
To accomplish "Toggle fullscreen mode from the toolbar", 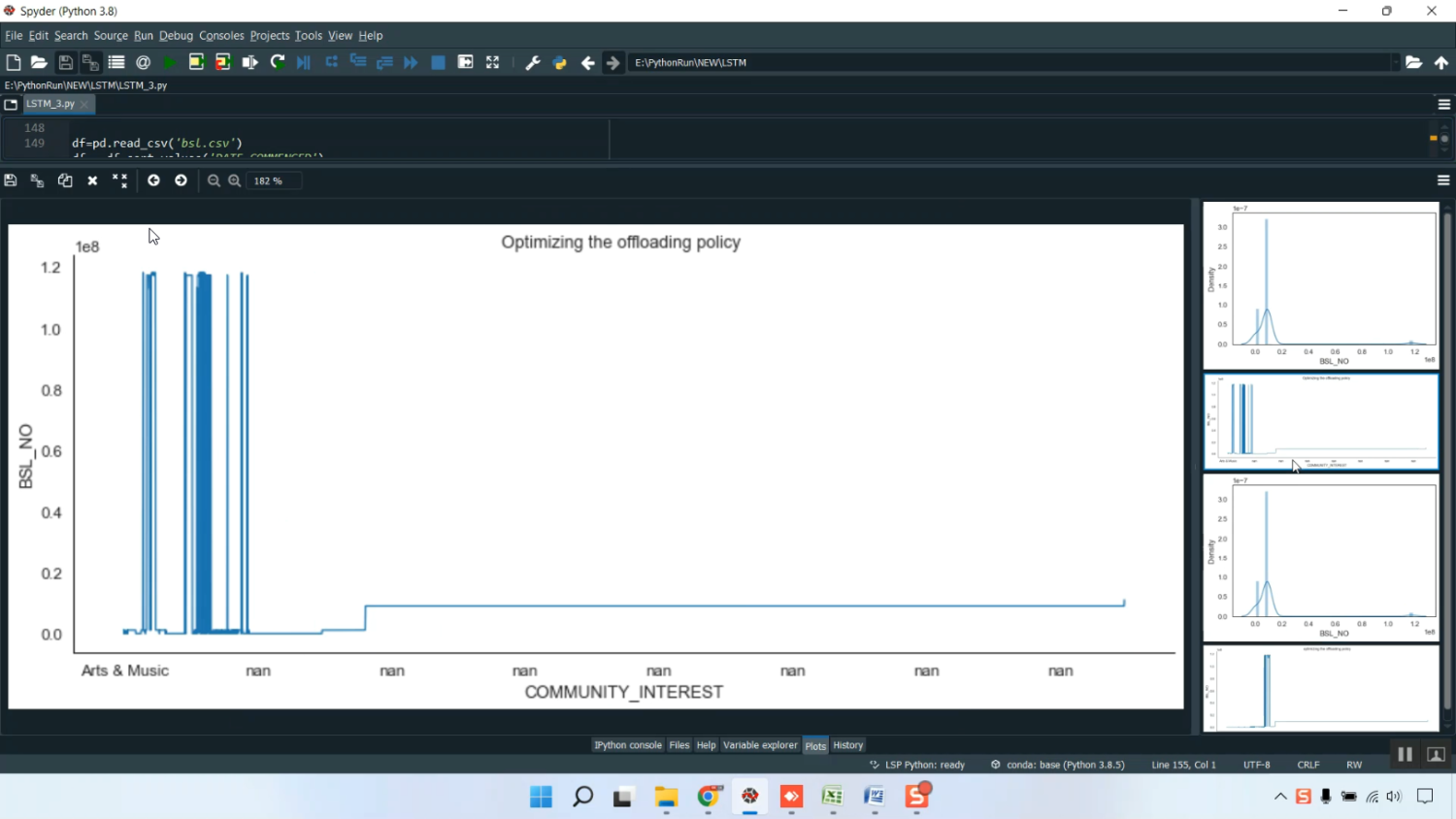I will click(x=493, y=62).
